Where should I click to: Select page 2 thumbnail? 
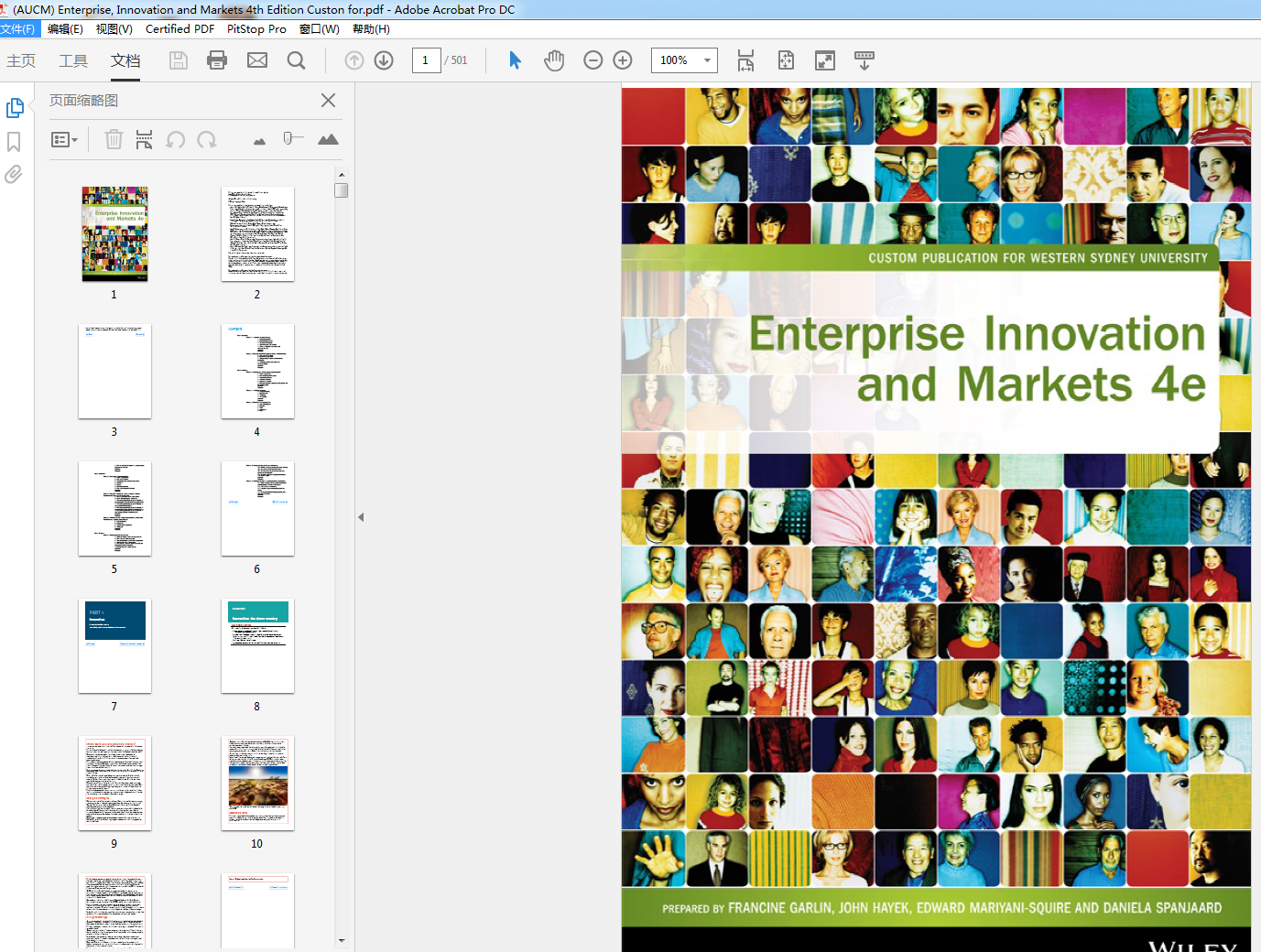[257, 233]
